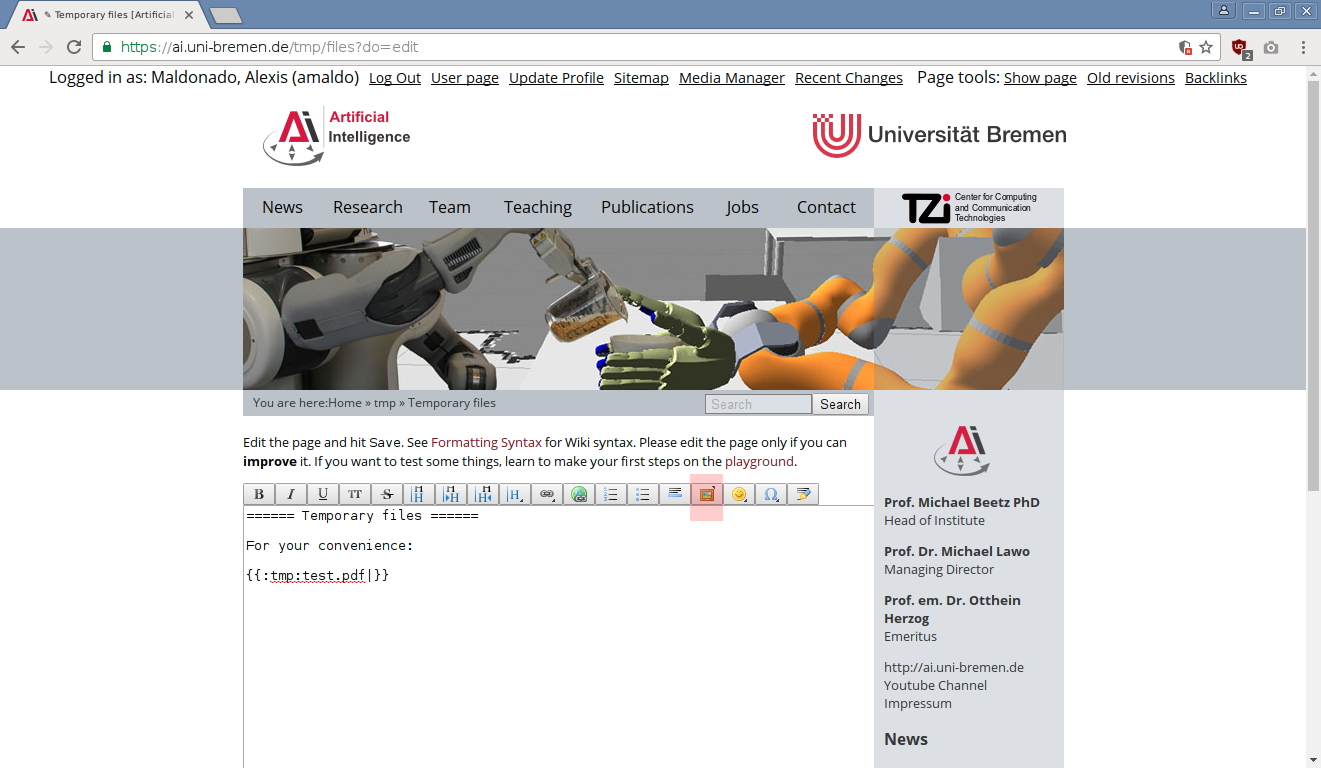Apply italic formatting from toolbar
Image resolution: width=1321 pixels, height=768 pixels.
[x=291, y=494]
